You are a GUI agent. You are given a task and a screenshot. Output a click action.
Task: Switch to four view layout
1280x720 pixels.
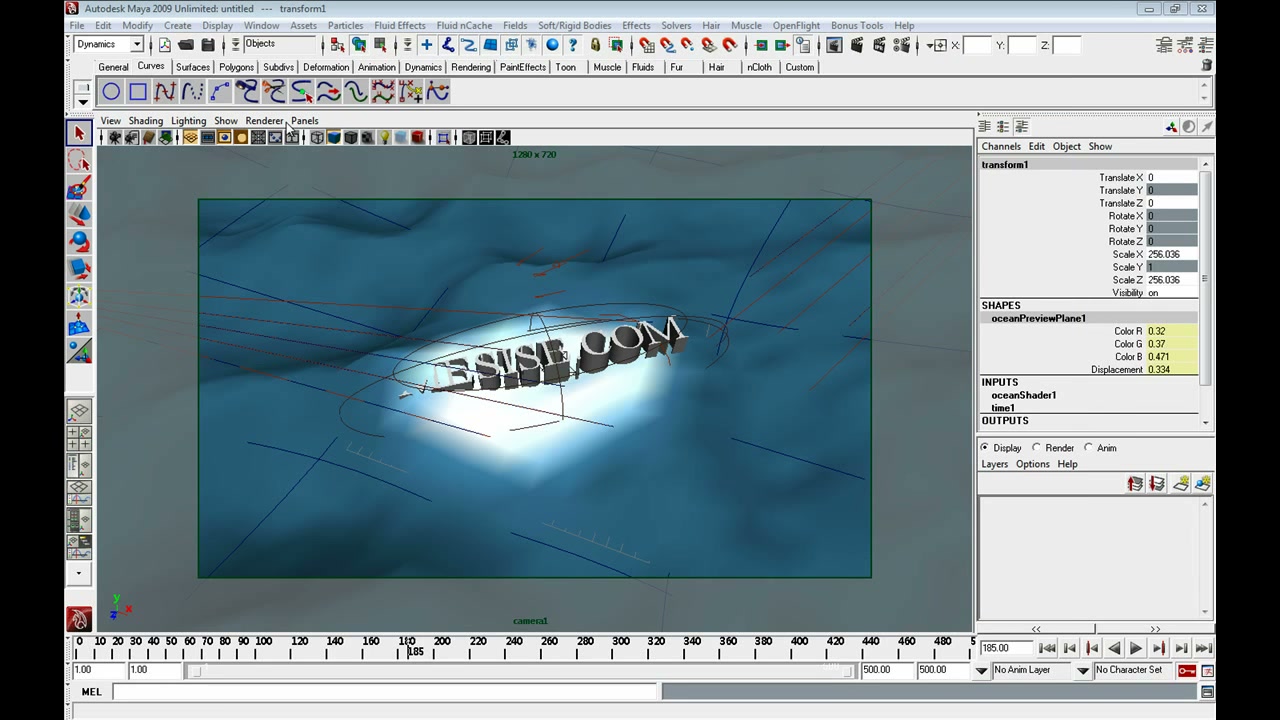[79, 438]
